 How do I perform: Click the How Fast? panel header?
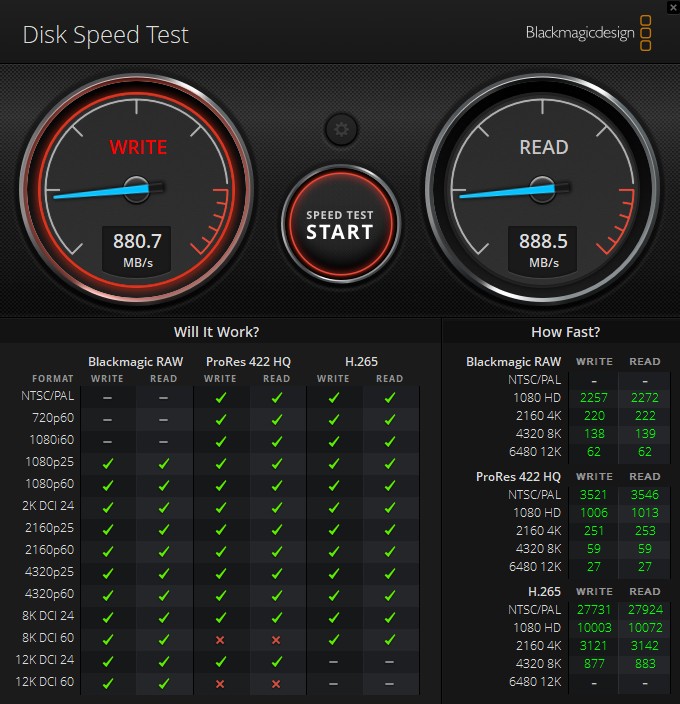point(566,332)
